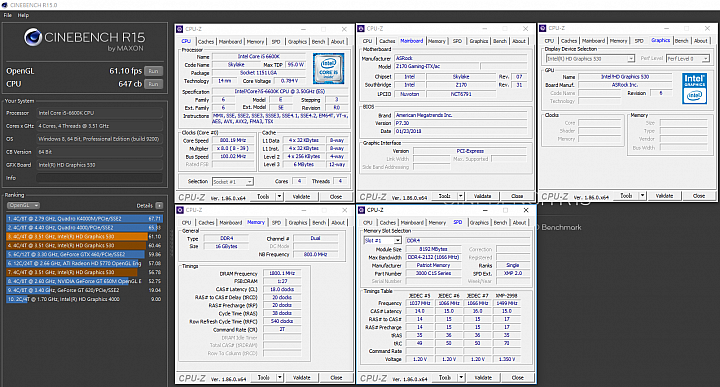Expand Tools arrow in Memory window
Image resolution: width=720 pixels, height=387 pixels.
coord(280,378)
